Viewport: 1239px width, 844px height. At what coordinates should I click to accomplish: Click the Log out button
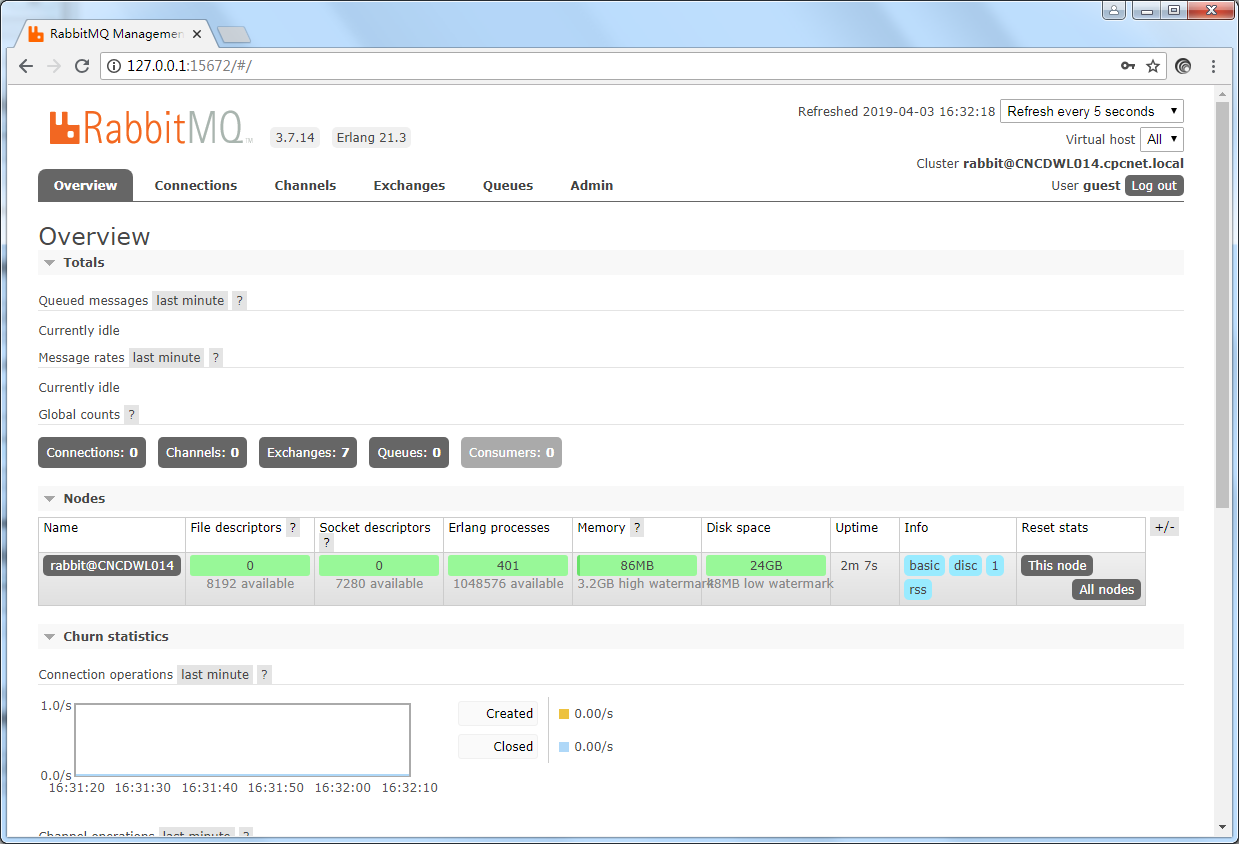pyautogui.click(x=1154, y=186)
